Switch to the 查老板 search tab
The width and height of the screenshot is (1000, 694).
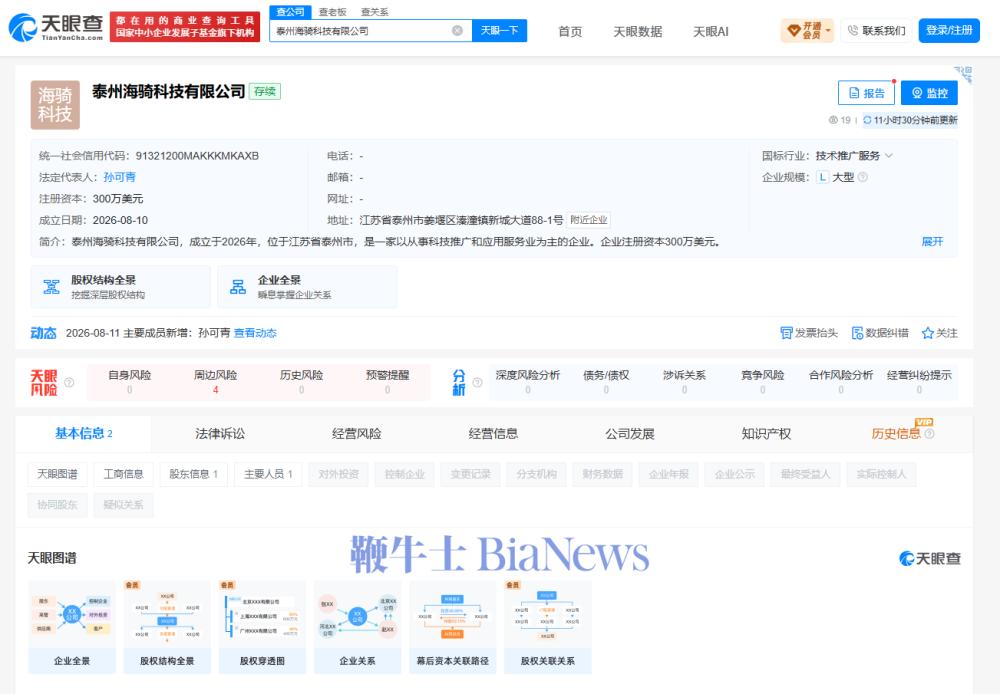point(332,12)
